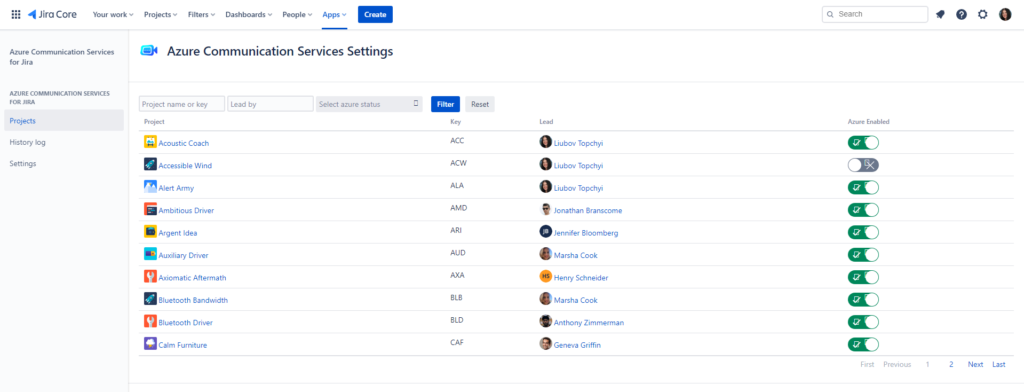Image resolution: width=1024 pixels, height=392 pixels.
Task: Click Jennifer Bloomberg's avatar
Action: [x=545, y=232]
